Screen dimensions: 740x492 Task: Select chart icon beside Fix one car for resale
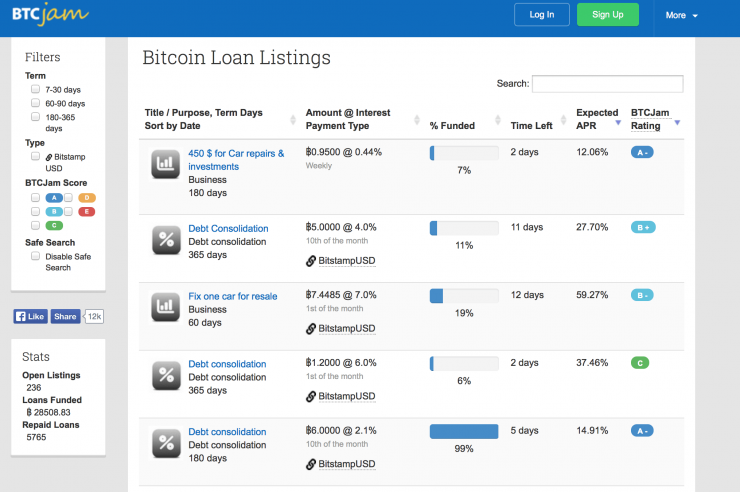(165, 307)
